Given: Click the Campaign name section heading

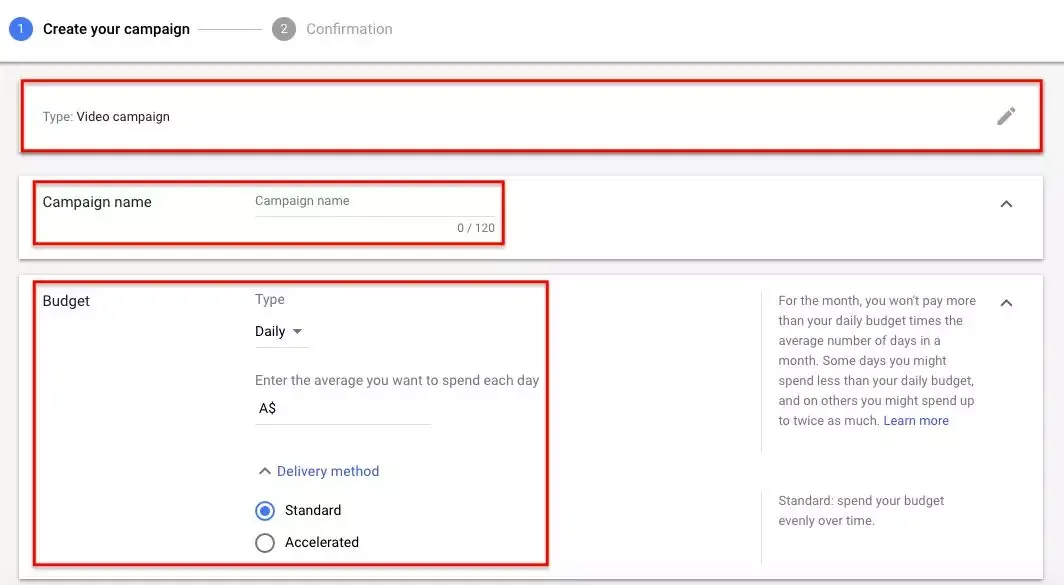Looking at the screenshot, I should point(97,202).
